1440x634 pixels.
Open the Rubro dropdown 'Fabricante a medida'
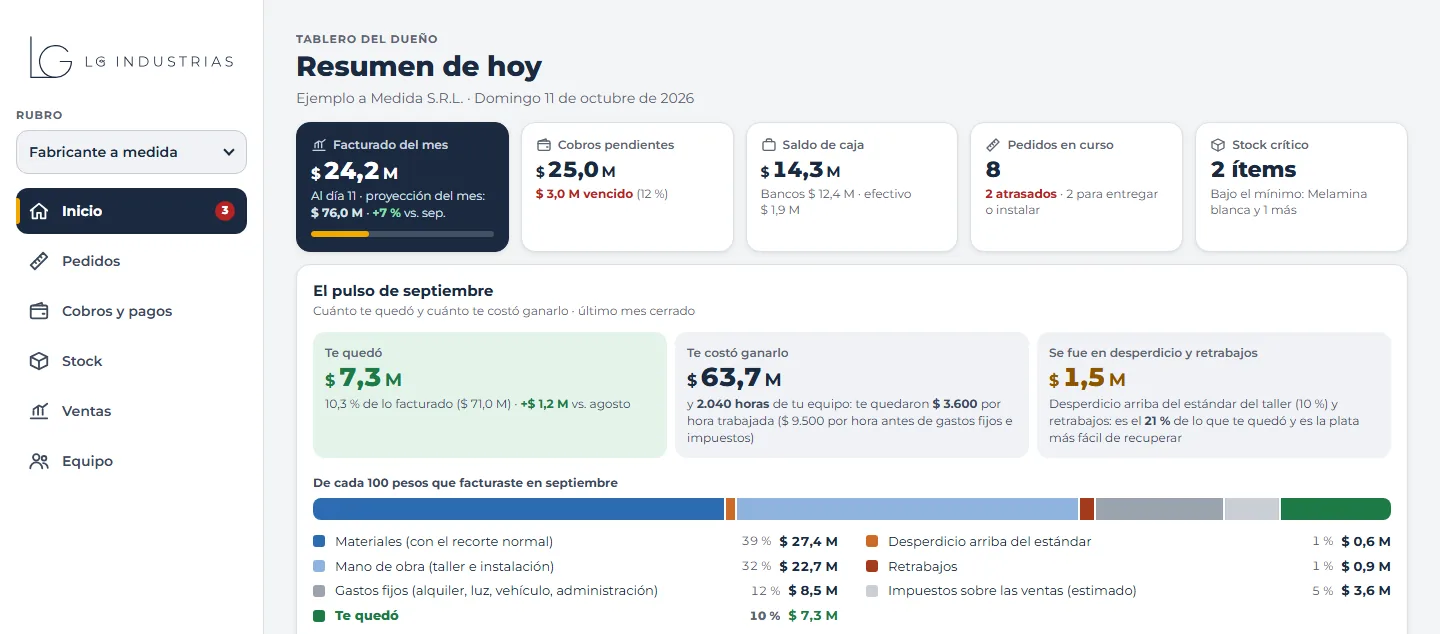click(131, 152)
